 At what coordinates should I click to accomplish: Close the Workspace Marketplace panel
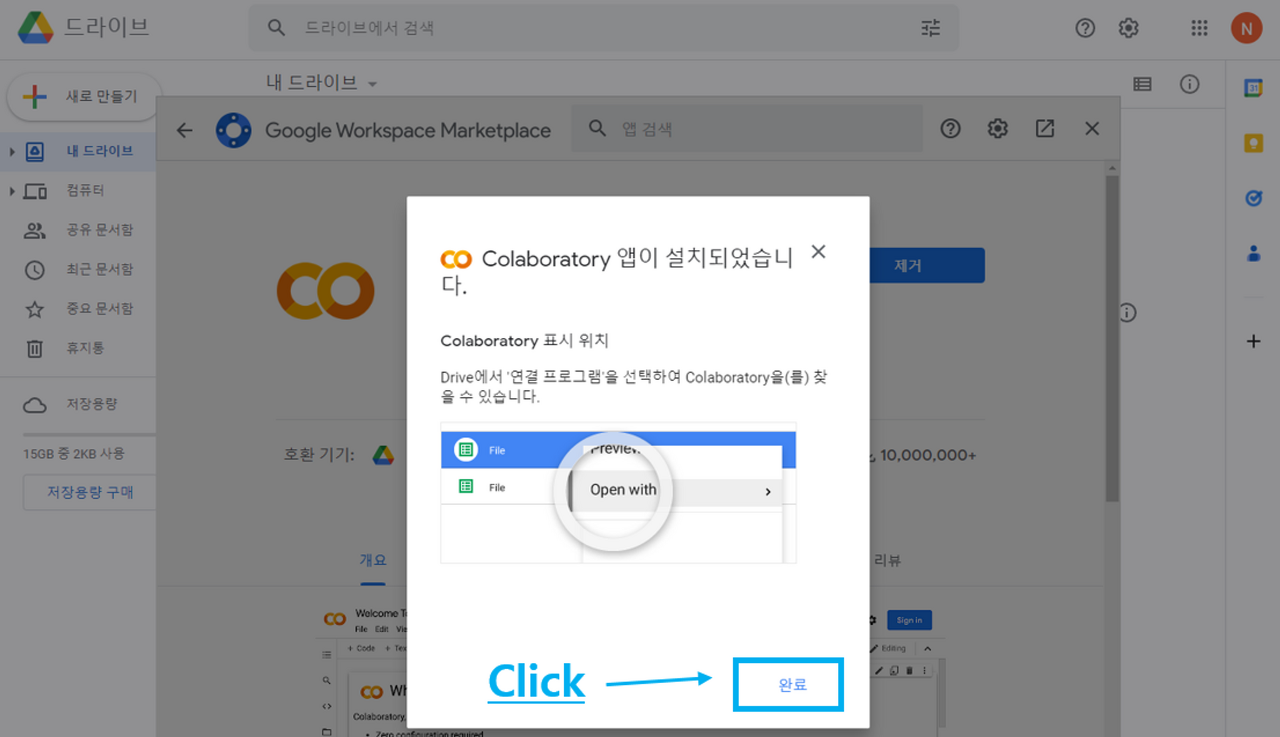pyautogui.click(x=1092, y=129)
